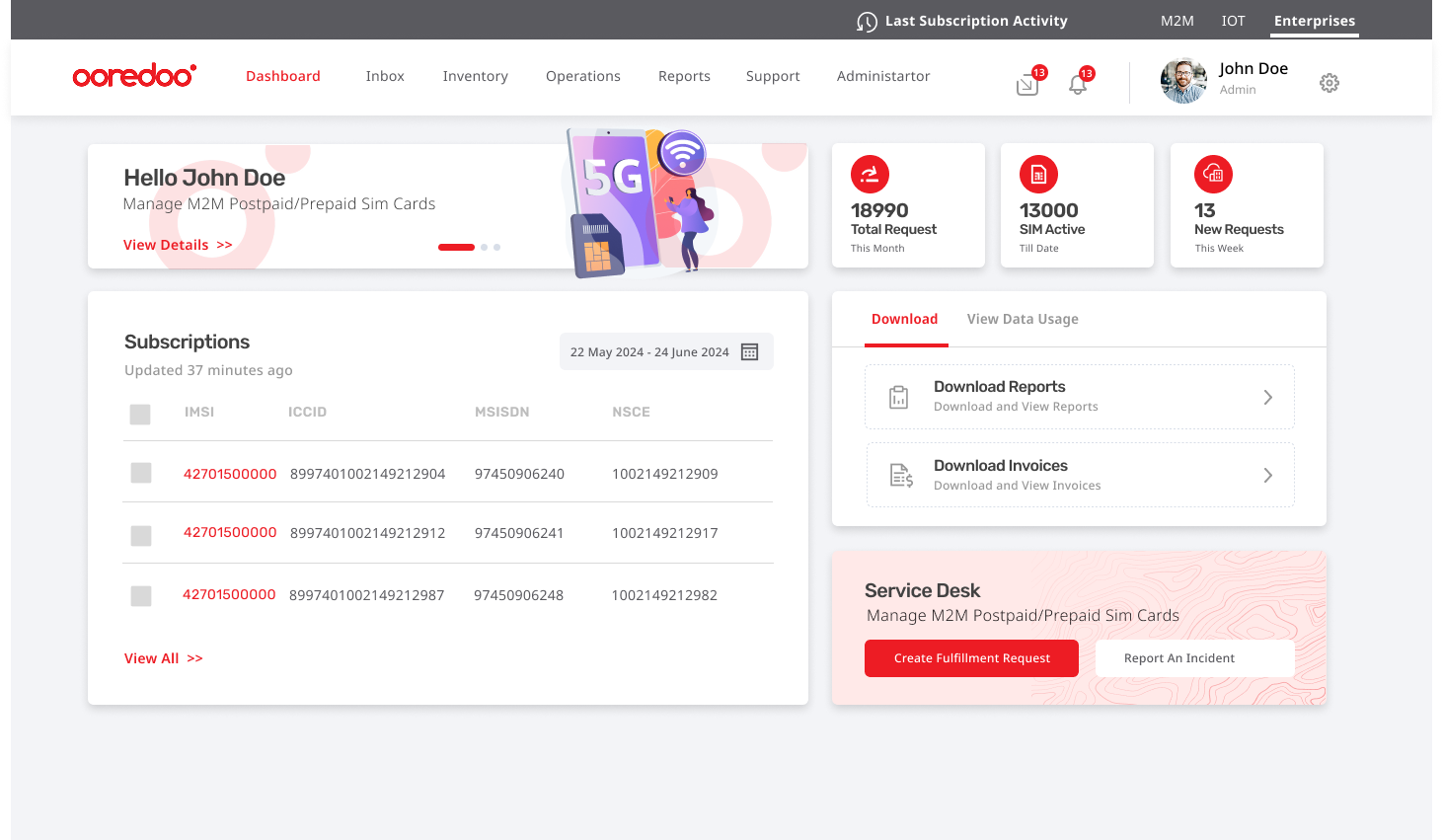Open the Ooredoo logo home link

pyautogui.click(x=134, y=76)
